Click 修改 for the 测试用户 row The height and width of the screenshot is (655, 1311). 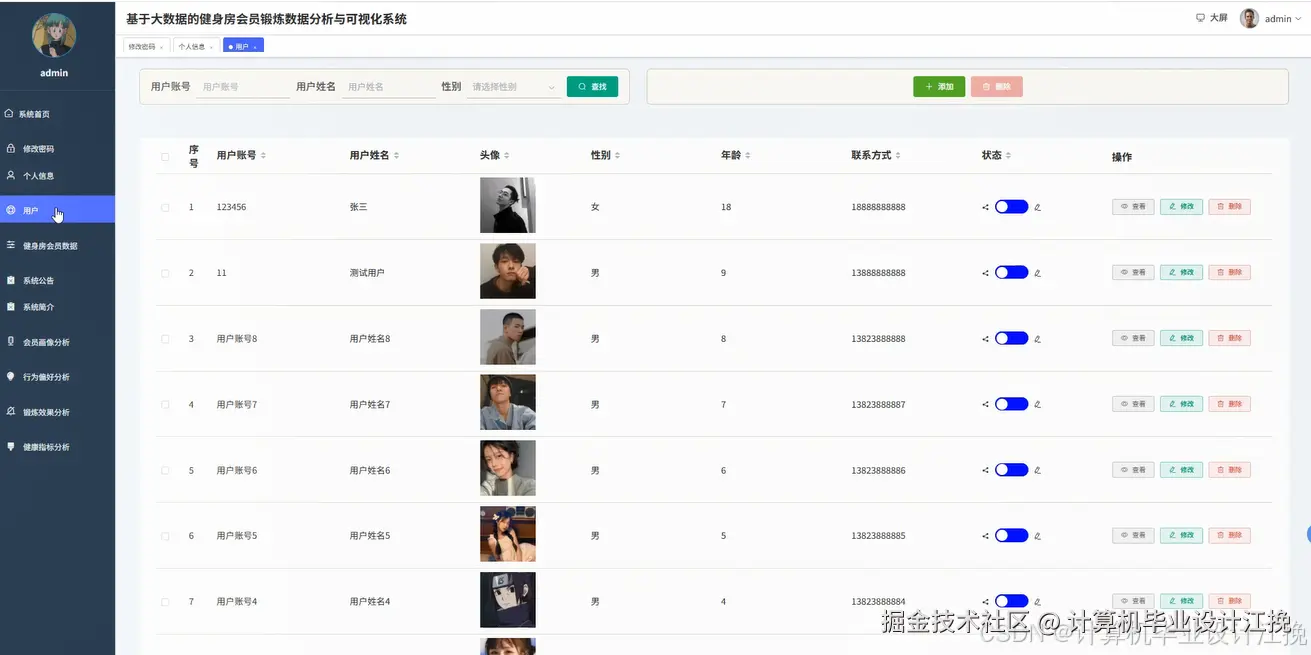click(1181, 272)
